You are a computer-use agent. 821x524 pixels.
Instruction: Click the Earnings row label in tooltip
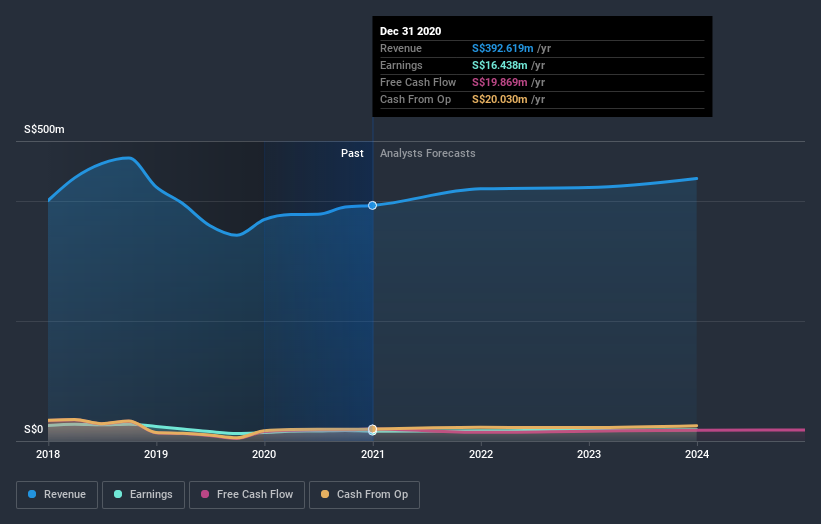point(401,65)
